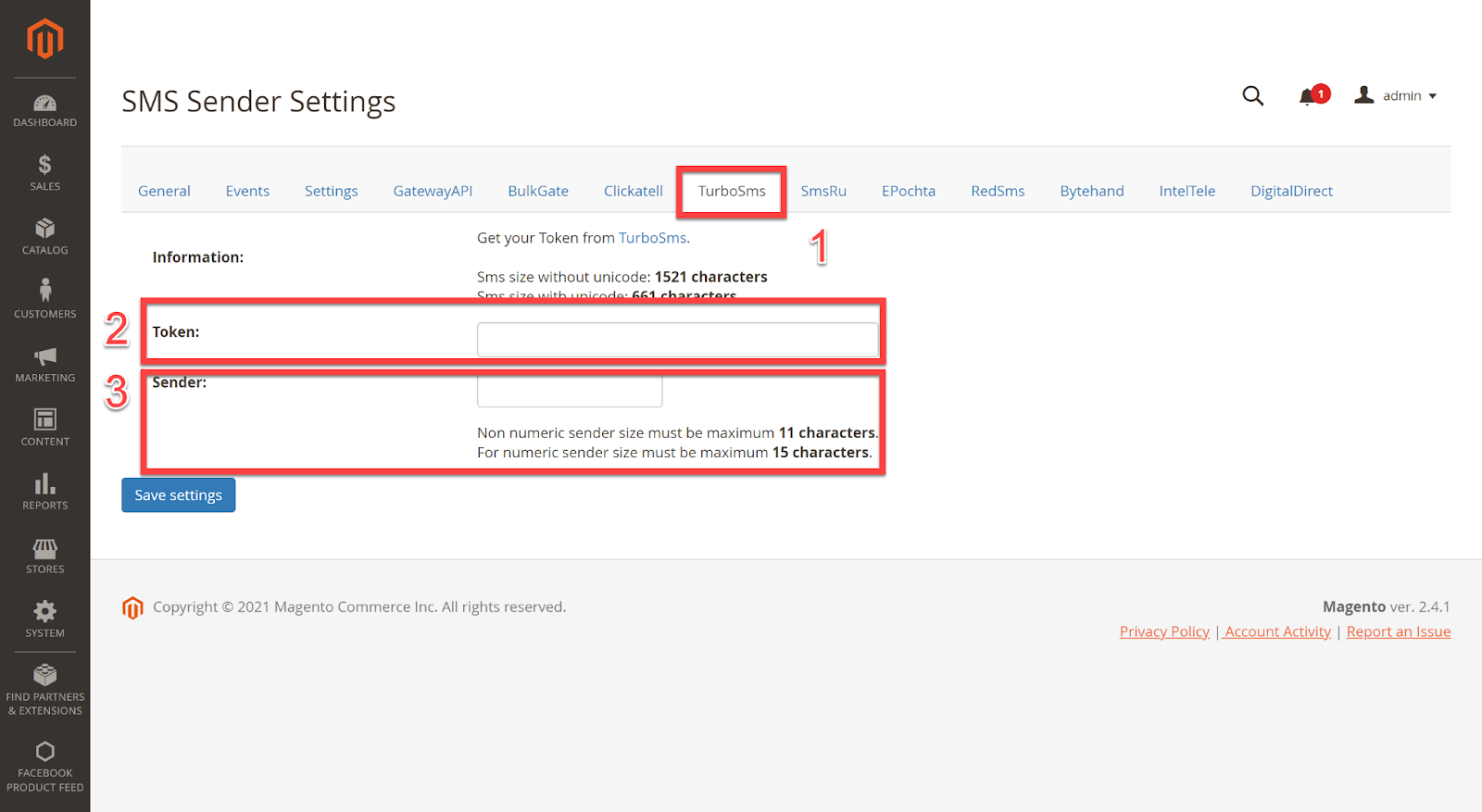1482x812 pixels.
Task: Open the Account Activity link
Action: click(1277, 631)
